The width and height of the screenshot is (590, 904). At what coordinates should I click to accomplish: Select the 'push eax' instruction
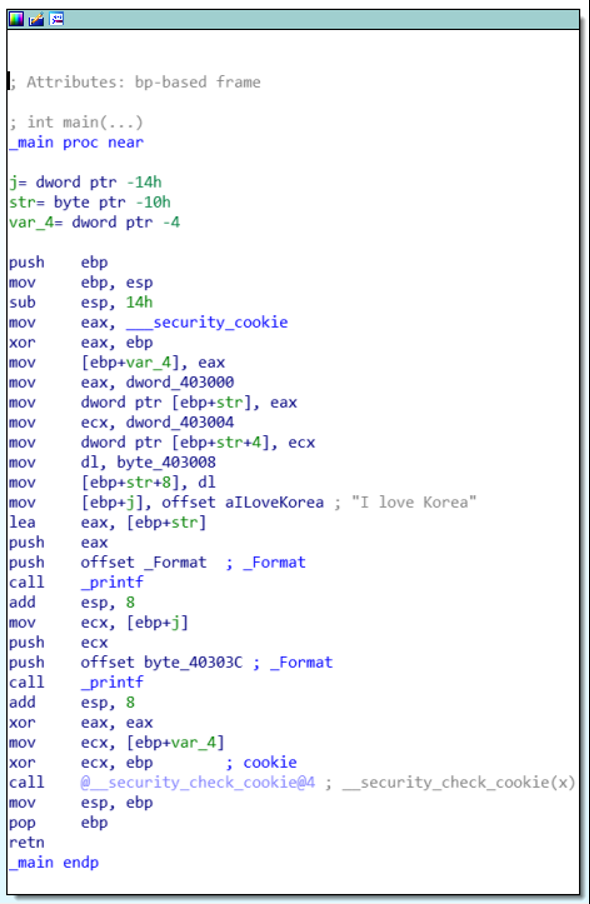[x=58, y=543]
